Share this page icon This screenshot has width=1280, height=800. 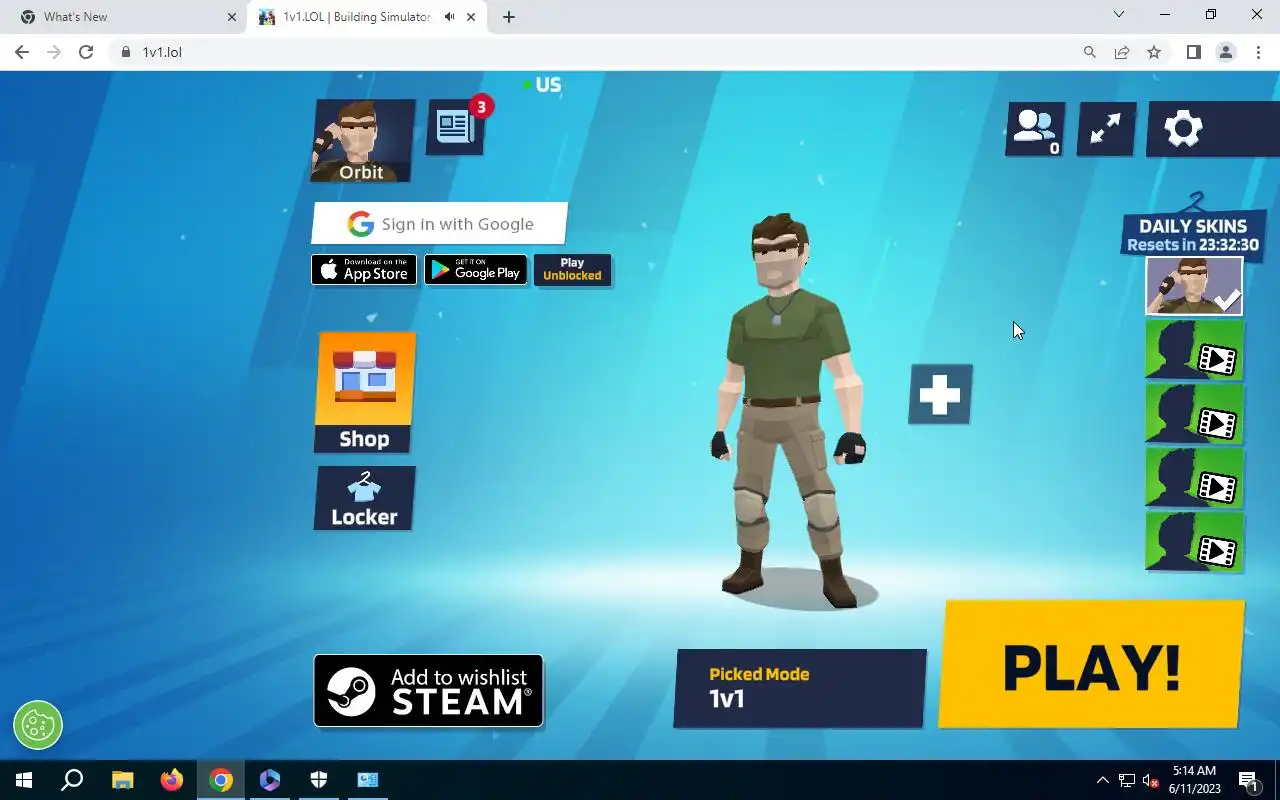1122,52
